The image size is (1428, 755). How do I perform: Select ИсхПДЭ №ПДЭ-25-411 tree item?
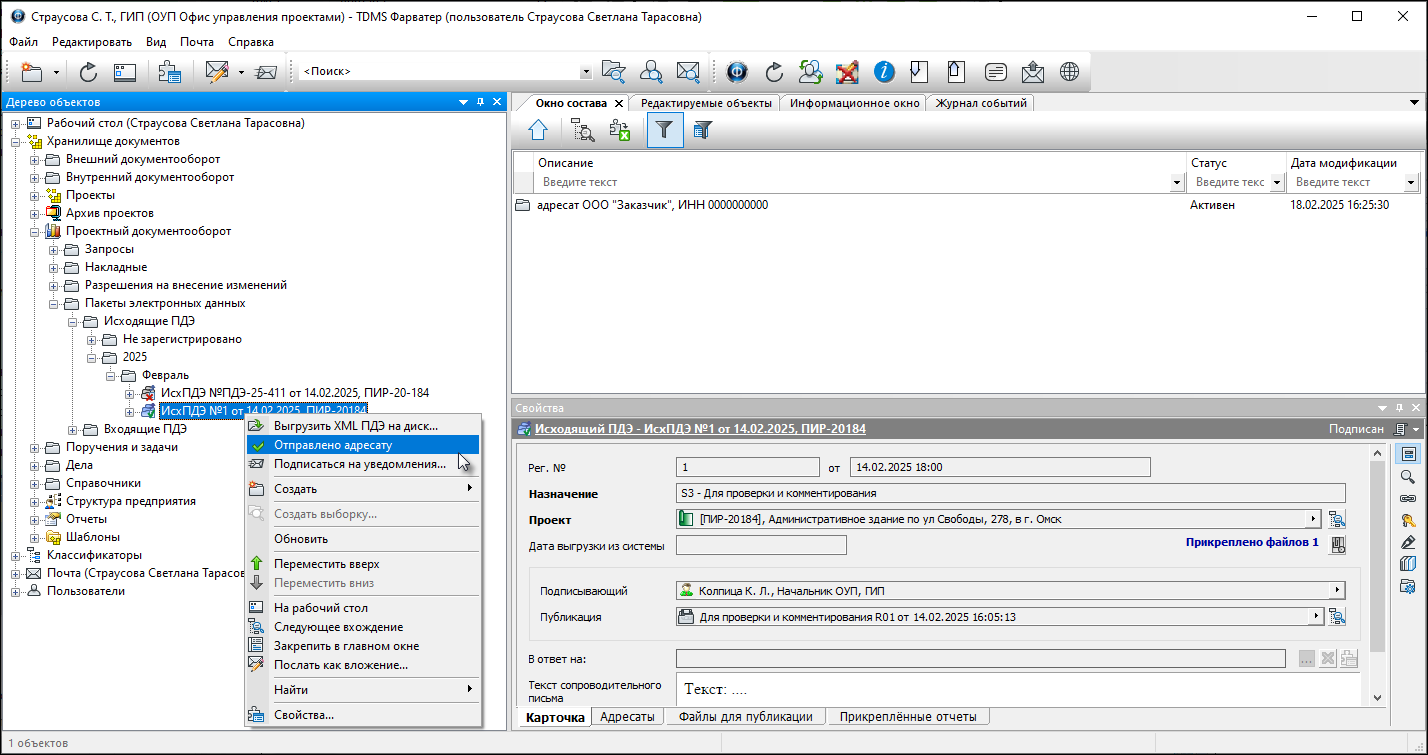(295, 393)
